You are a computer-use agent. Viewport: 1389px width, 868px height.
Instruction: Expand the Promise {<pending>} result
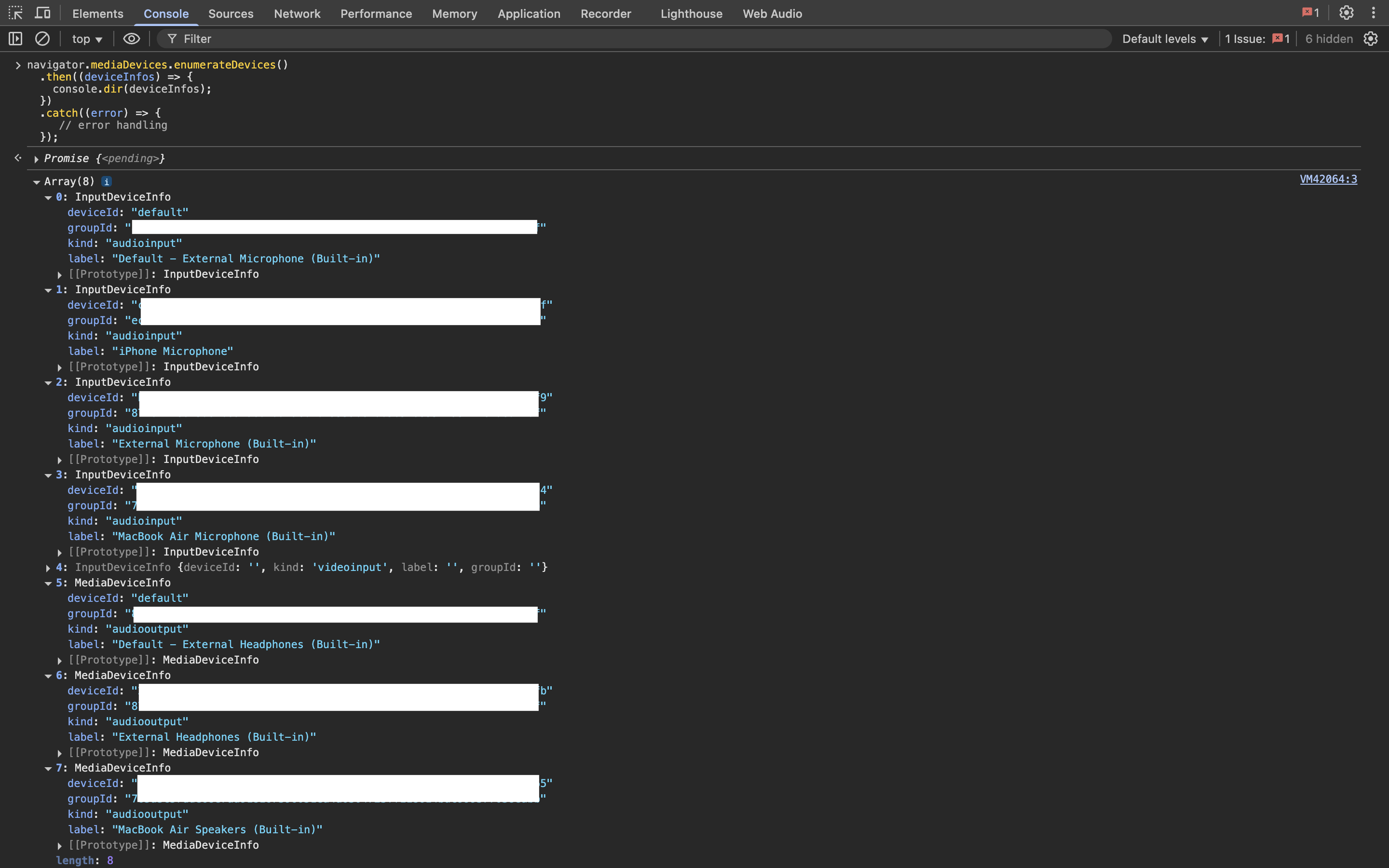click(x=36, y=159)
